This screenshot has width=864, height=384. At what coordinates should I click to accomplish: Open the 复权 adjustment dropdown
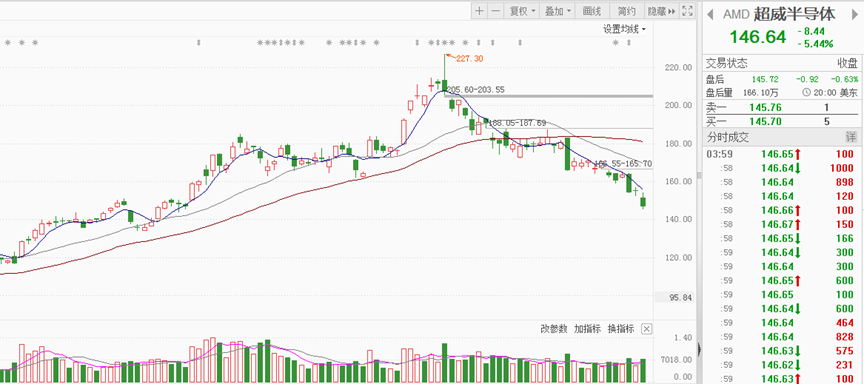[x=522, y=10]
